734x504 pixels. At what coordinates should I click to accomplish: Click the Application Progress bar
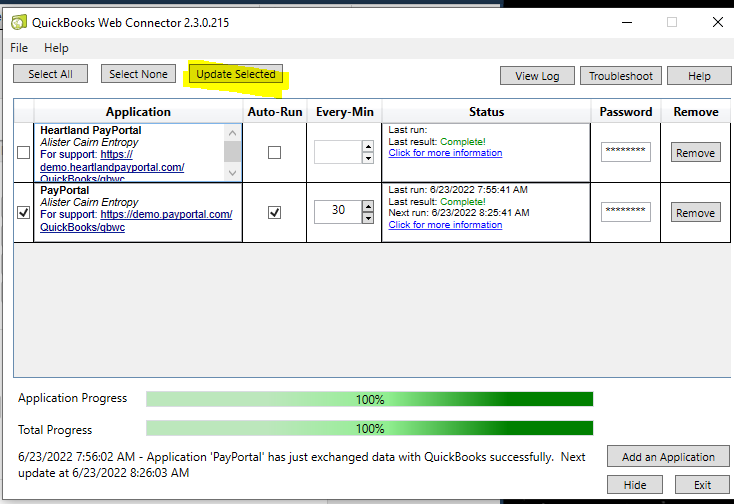[369, 399]
